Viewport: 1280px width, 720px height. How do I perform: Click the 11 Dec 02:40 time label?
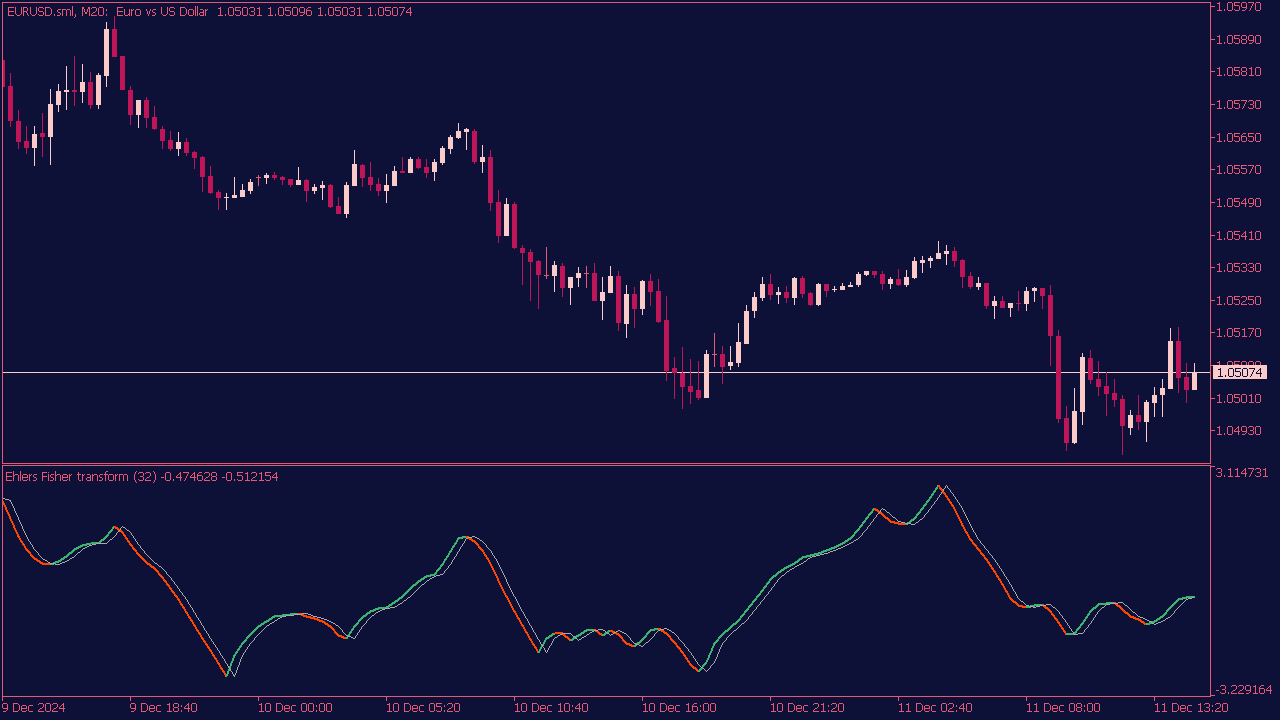click(935, 708)
